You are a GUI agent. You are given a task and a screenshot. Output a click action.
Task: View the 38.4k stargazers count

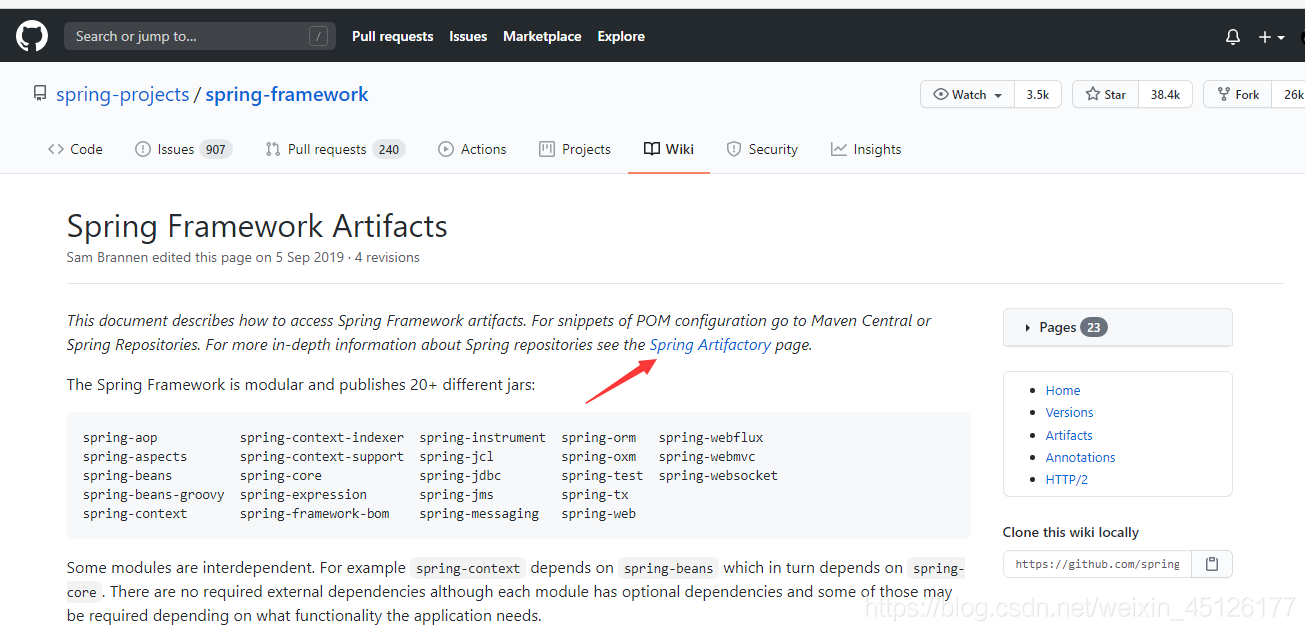[x=1165, y=94]
